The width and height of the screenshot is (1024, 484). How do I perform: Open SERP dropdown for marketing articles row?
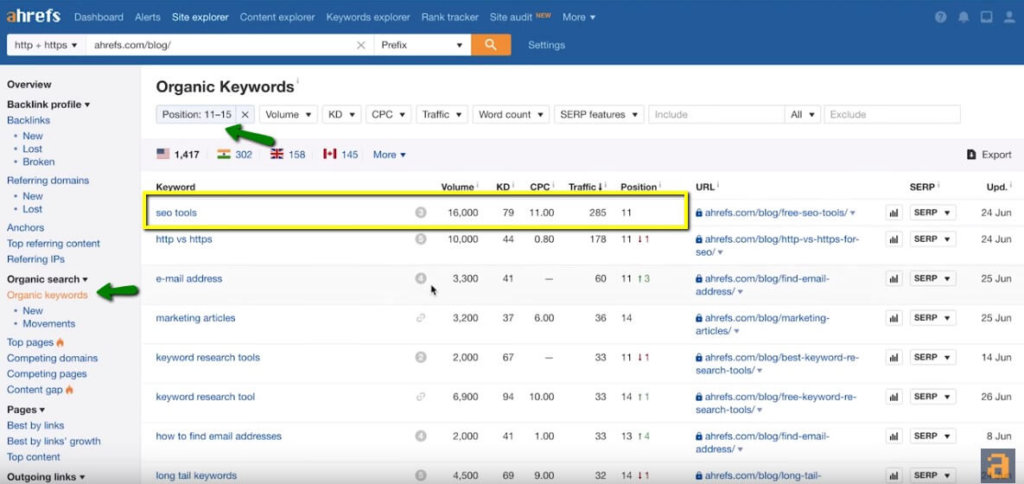[x=933, y=318]
